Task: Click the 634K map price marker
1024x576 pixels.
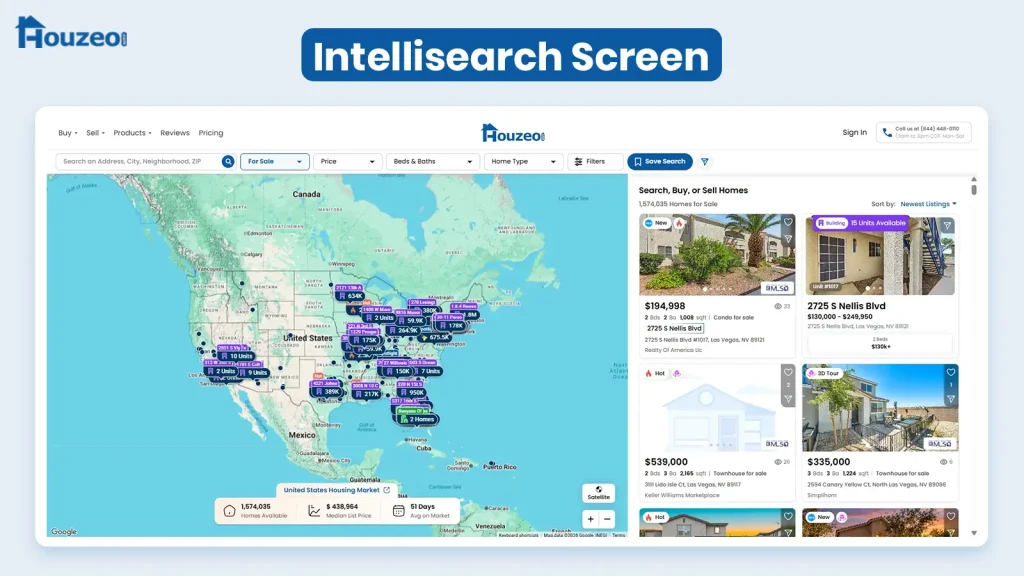Action: coord(351,296)
